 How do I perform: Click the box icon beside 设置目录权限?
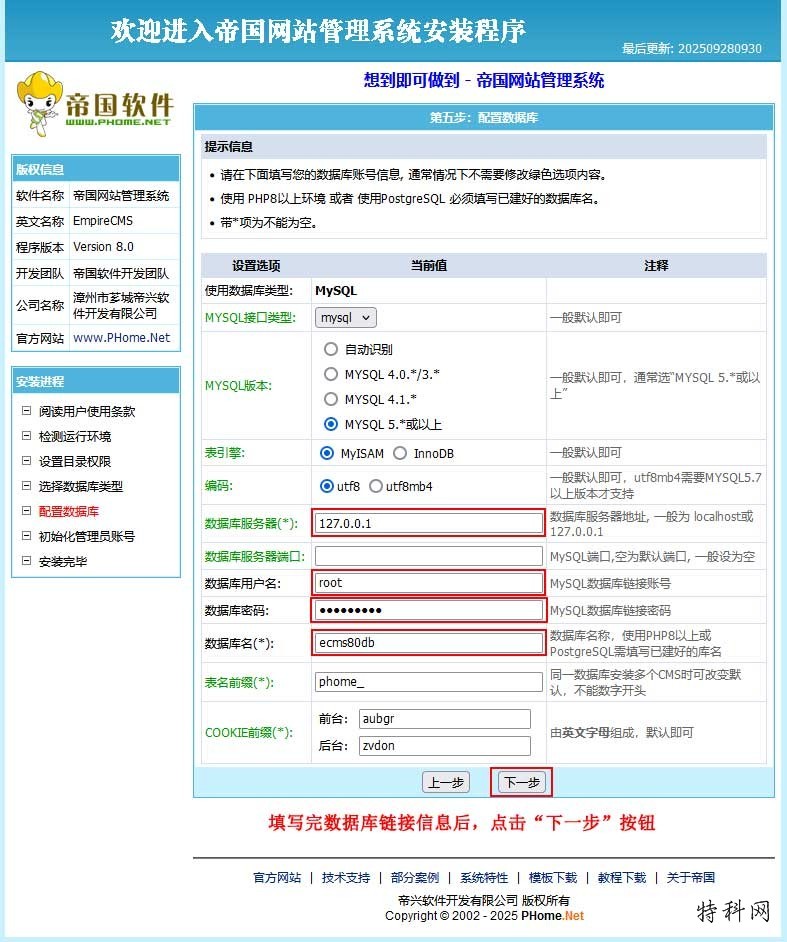point(26,461)
